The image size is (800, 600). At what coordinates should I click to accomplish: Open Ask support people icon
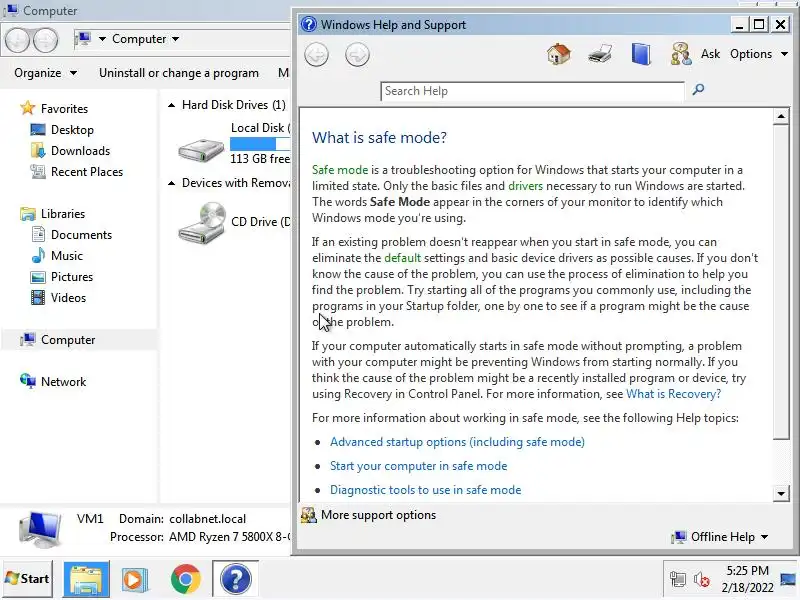pos(681,54)
